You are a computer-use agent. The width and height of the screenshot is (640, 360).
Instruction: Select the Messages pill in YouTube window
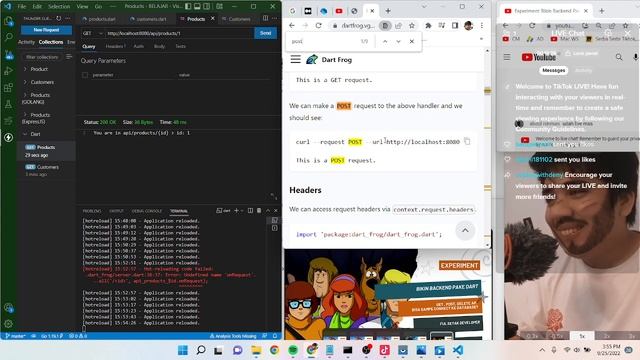click(x=553, y=70)
